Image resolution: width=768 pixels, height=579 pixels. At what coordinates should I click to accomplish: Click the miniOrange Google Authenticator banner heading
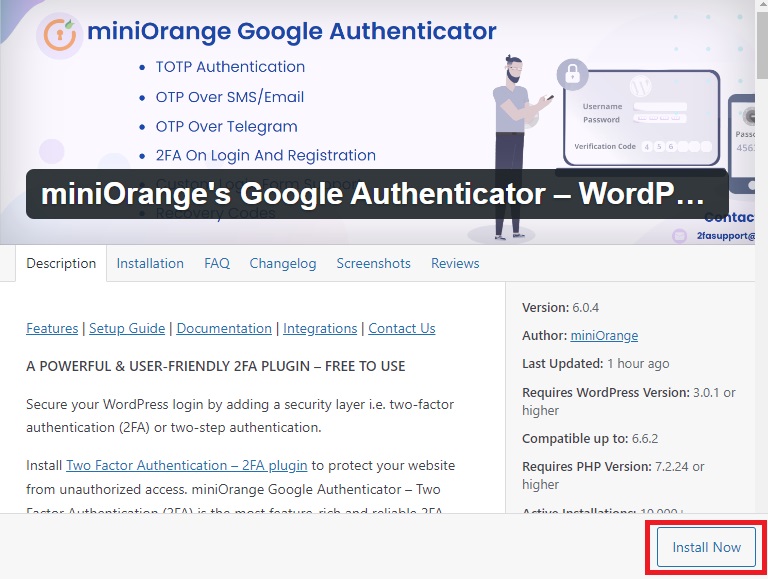(x=291, y=31)
